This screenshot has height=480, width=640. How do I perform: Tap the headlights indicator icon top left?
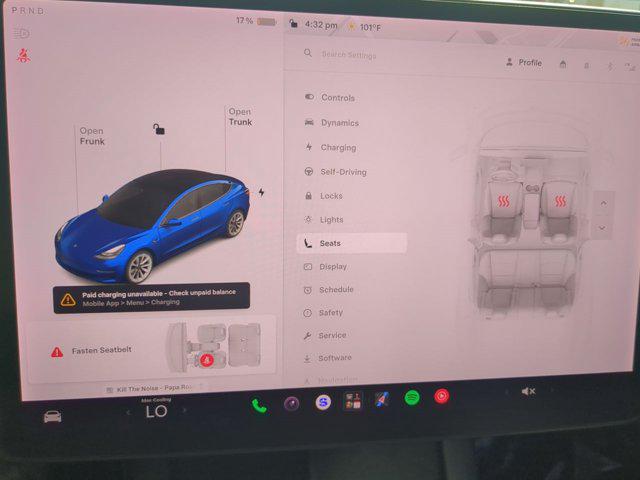click(21, 33)
